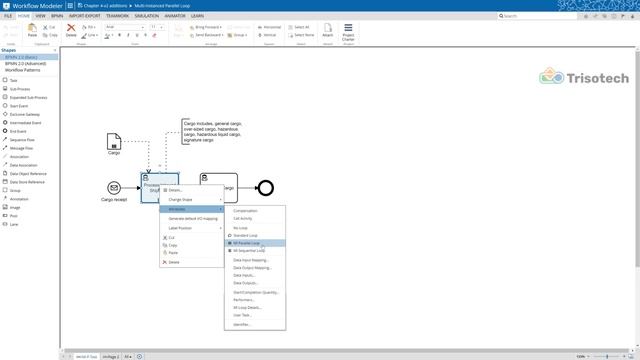Click the Cargo receipt message start event

[x=114, y=188]
